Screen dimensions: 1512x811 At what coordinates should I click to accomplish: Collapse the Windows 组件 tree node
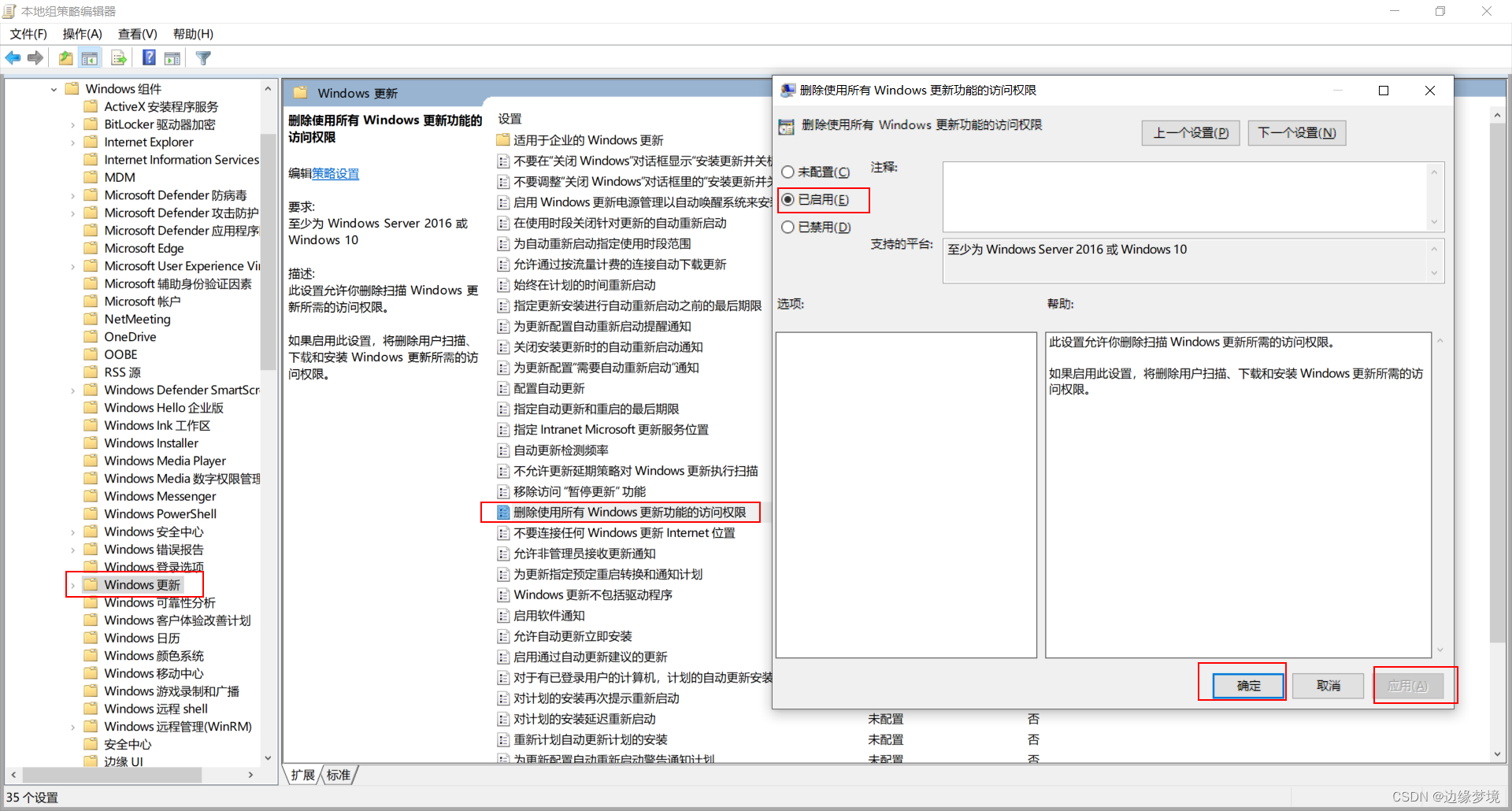[x=54, y=89]
